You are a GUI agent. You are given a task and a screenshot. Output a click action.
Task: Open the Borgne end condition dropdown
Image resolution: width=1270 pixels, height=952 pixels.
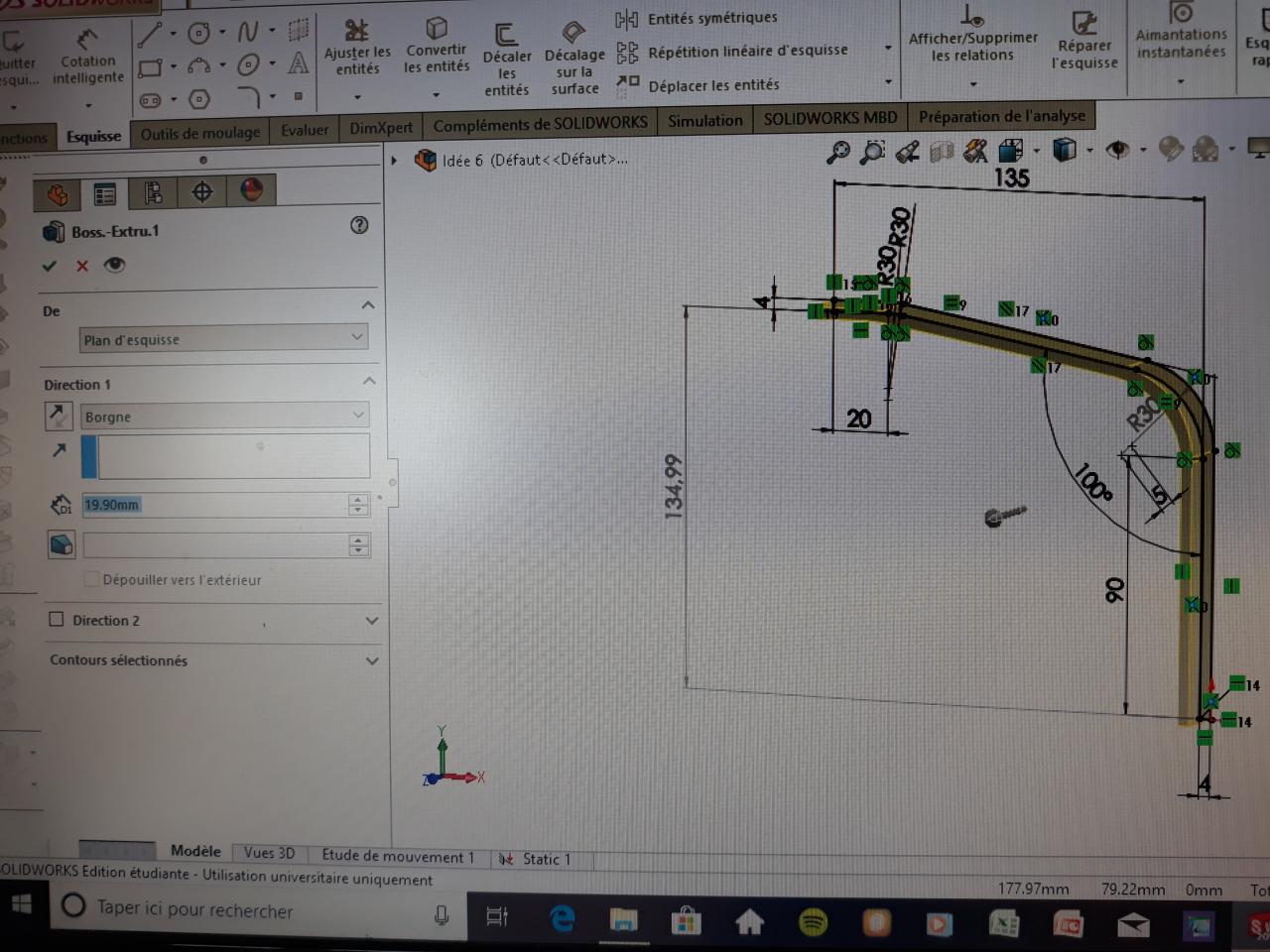tap(224, 416)
